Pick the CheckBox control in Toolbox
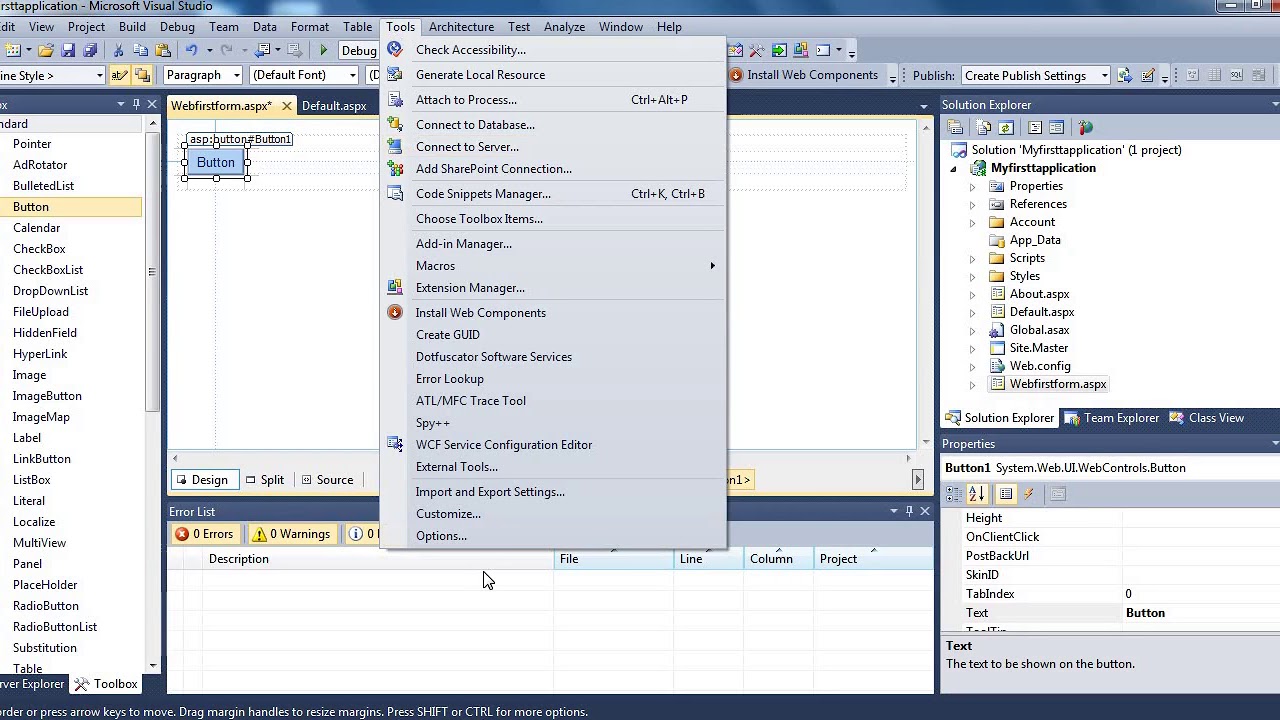The width and height of the screenshot is (1280, 720). click(x=39, y=249)
